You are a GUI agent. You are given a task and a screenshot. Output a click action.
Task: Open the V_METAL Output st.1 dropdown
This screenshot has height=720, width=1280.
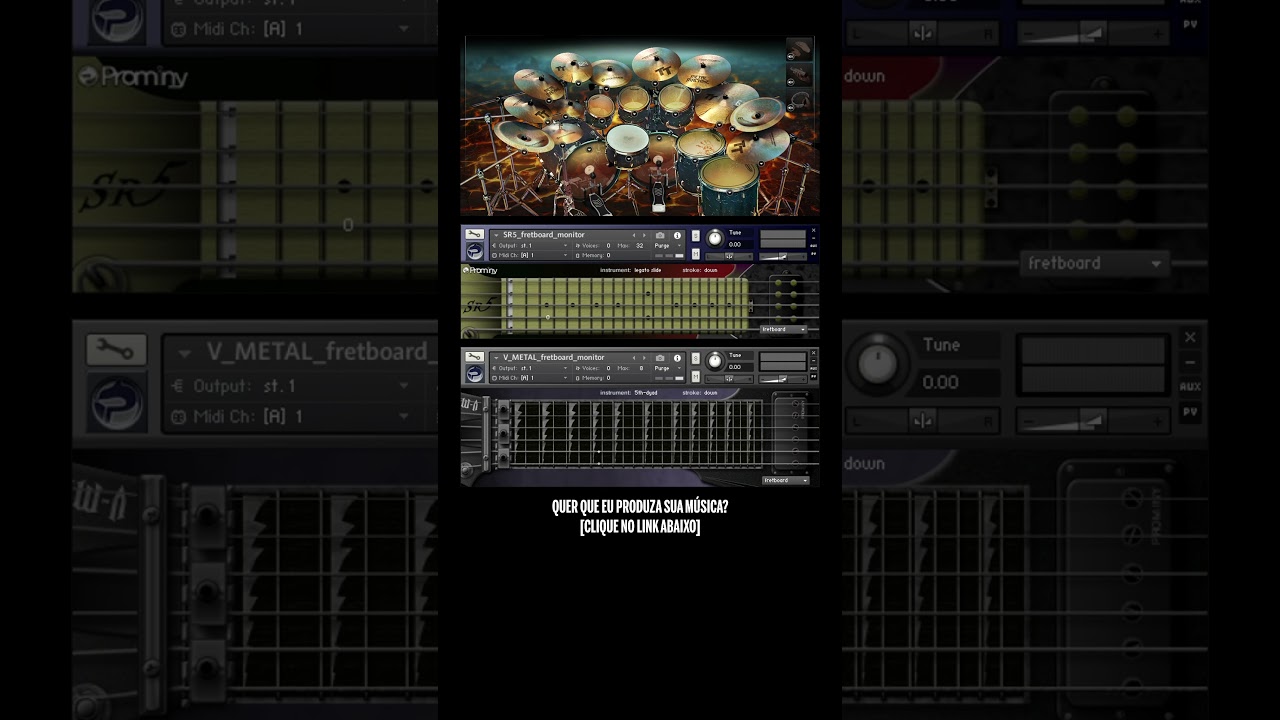pos(530,368)
